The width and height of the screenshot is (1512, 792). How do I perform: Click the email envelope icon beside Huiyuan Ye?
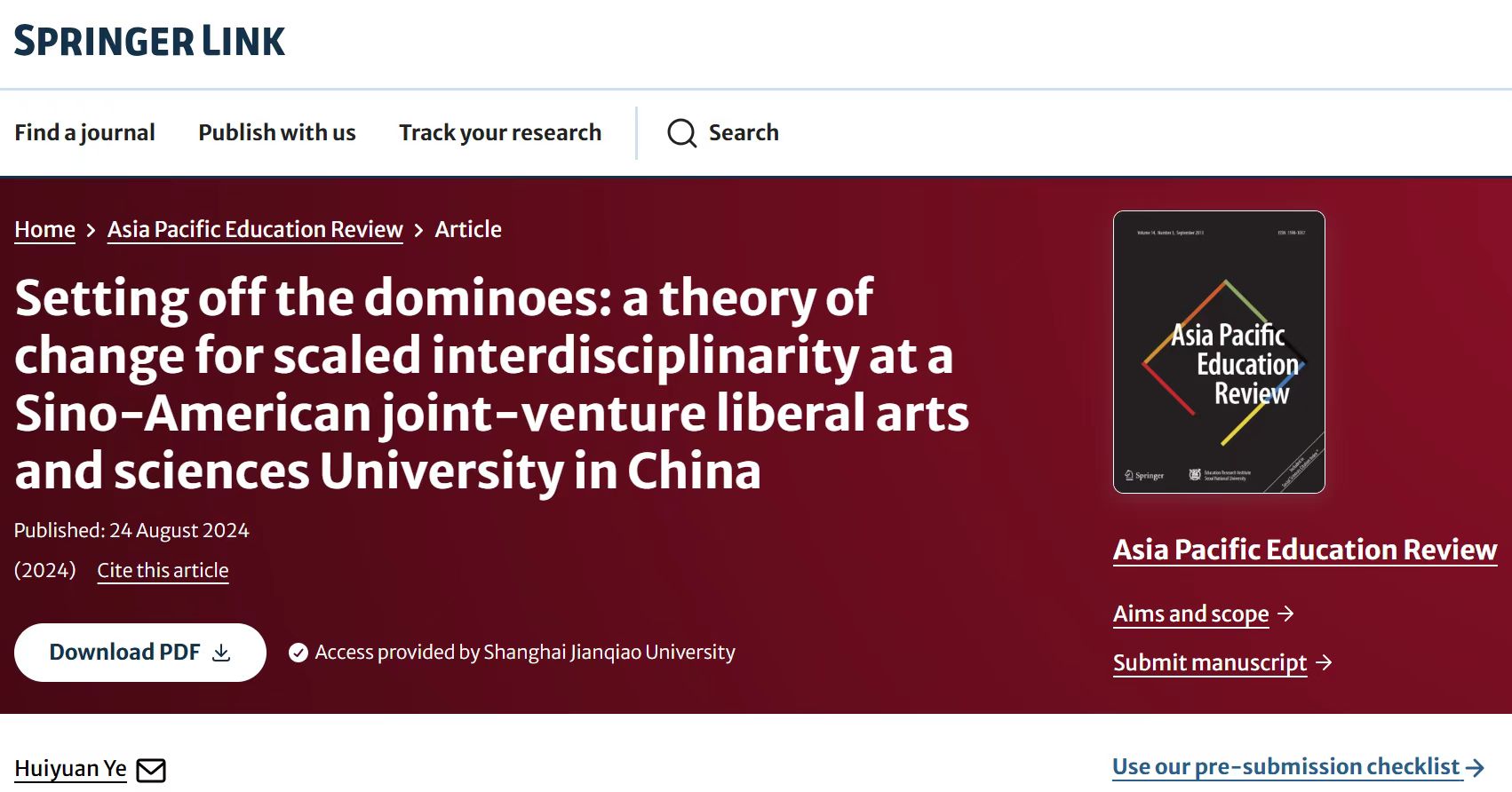click(151, 770)
